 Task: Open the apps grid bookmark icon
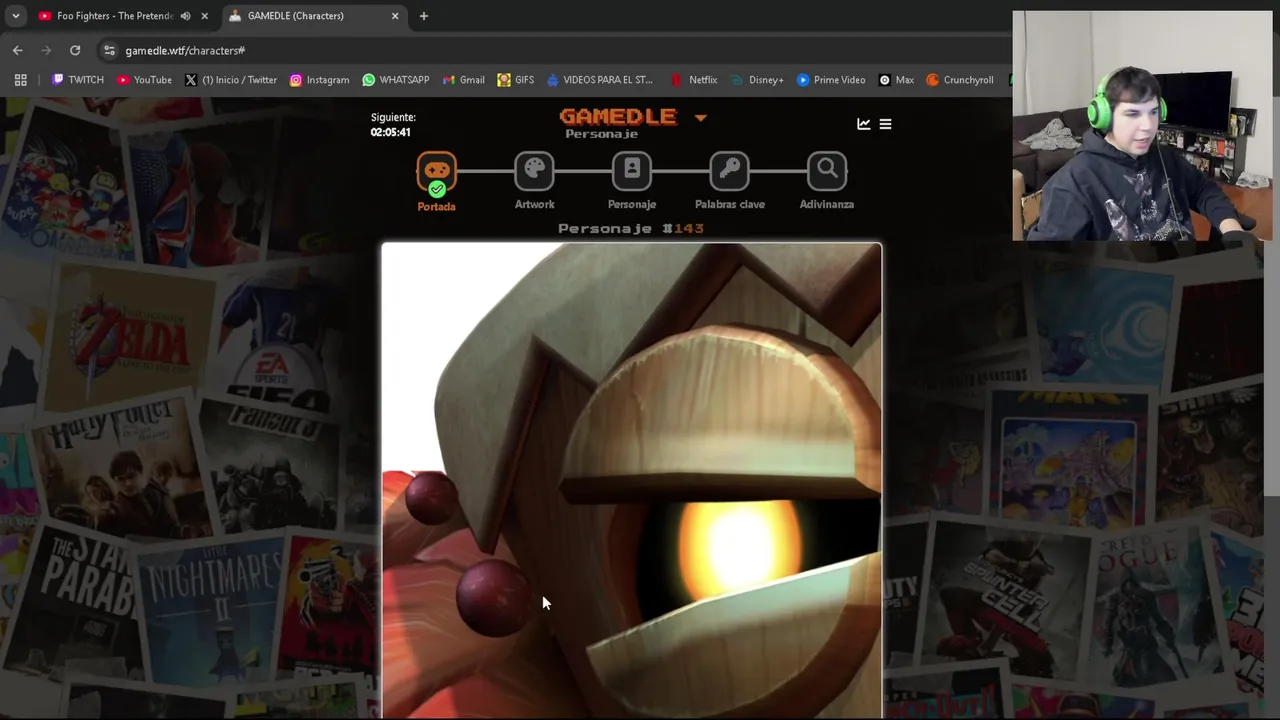click(20, 80)
